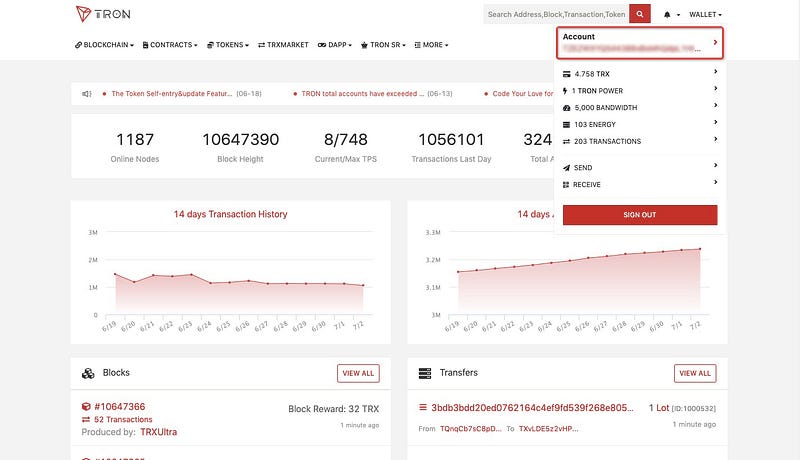Click the transactions arrows icon in wallet menu
Image resolution: width=800 pixels, height=460 pixels.
click(x=566, y=141)
